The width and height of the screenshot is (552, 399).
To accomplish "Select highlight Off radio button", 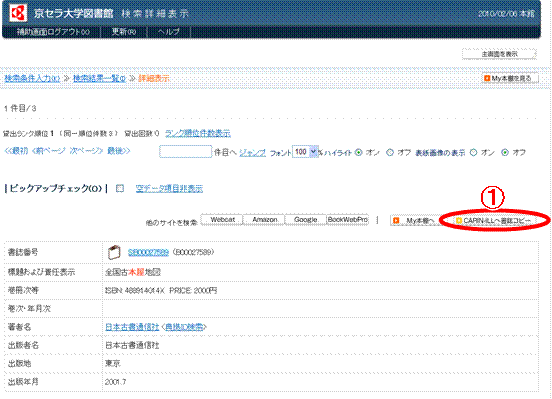I will (x=390, y=152).
